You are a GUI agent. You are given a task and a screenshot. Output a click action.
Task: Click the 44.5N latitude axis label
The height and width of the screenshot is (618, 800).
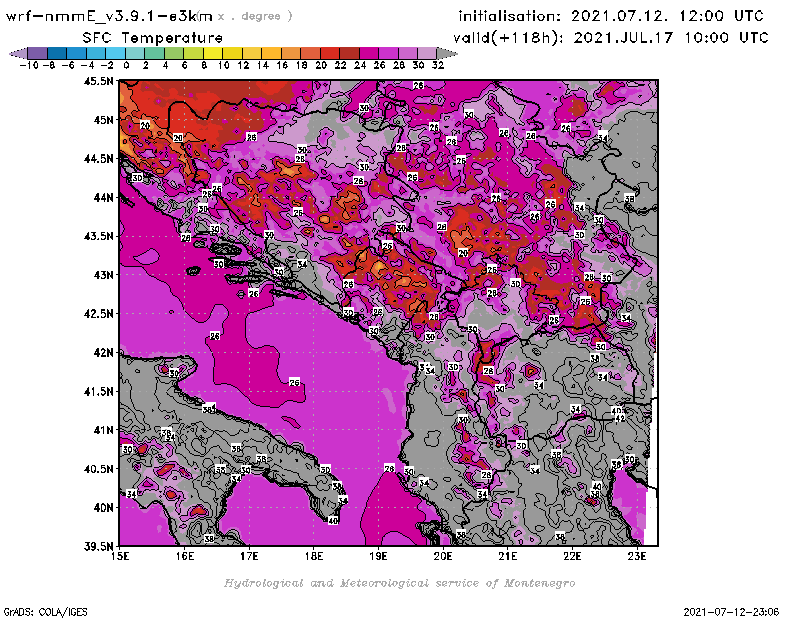click(x=98, y=159)
